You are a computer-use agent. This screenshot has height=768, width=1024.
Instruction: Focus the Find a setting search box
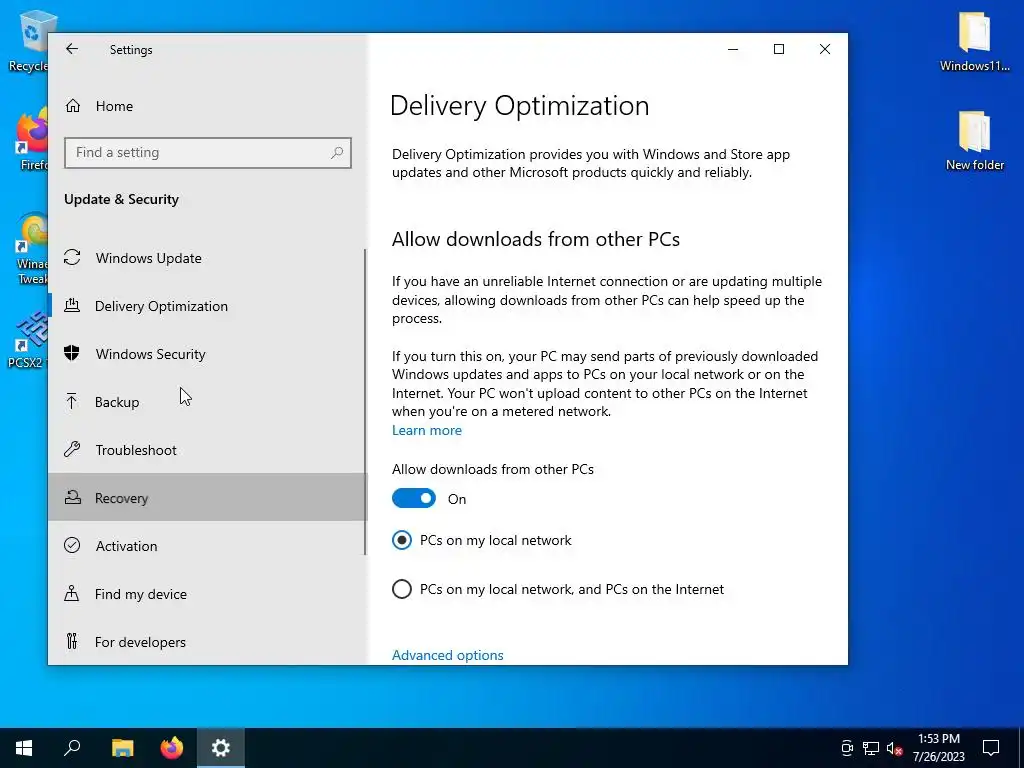(208, 153)
